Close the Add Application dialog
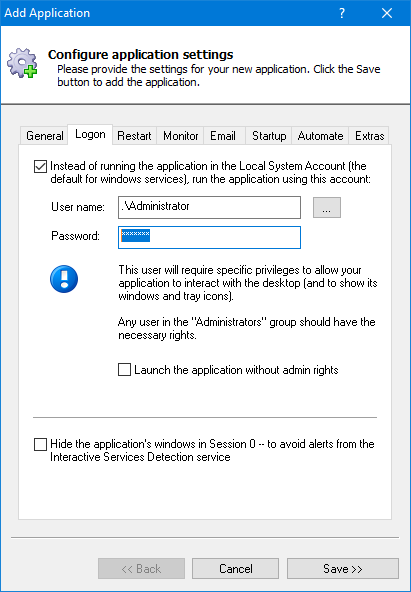Image resolution: width=411 pixels, height=592 pixels. pos(387,13)
